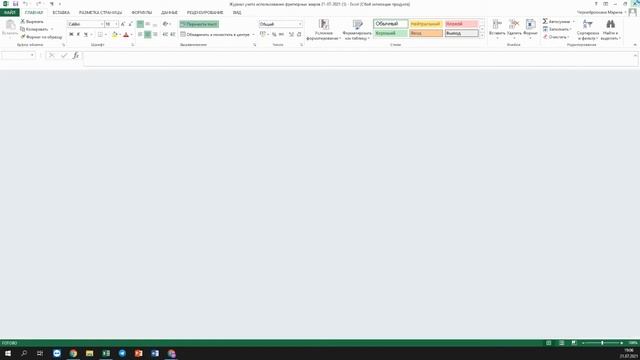This screenshot has height=360, width=640.
Task: Toggle align text left
Action: tap(140, 35)
